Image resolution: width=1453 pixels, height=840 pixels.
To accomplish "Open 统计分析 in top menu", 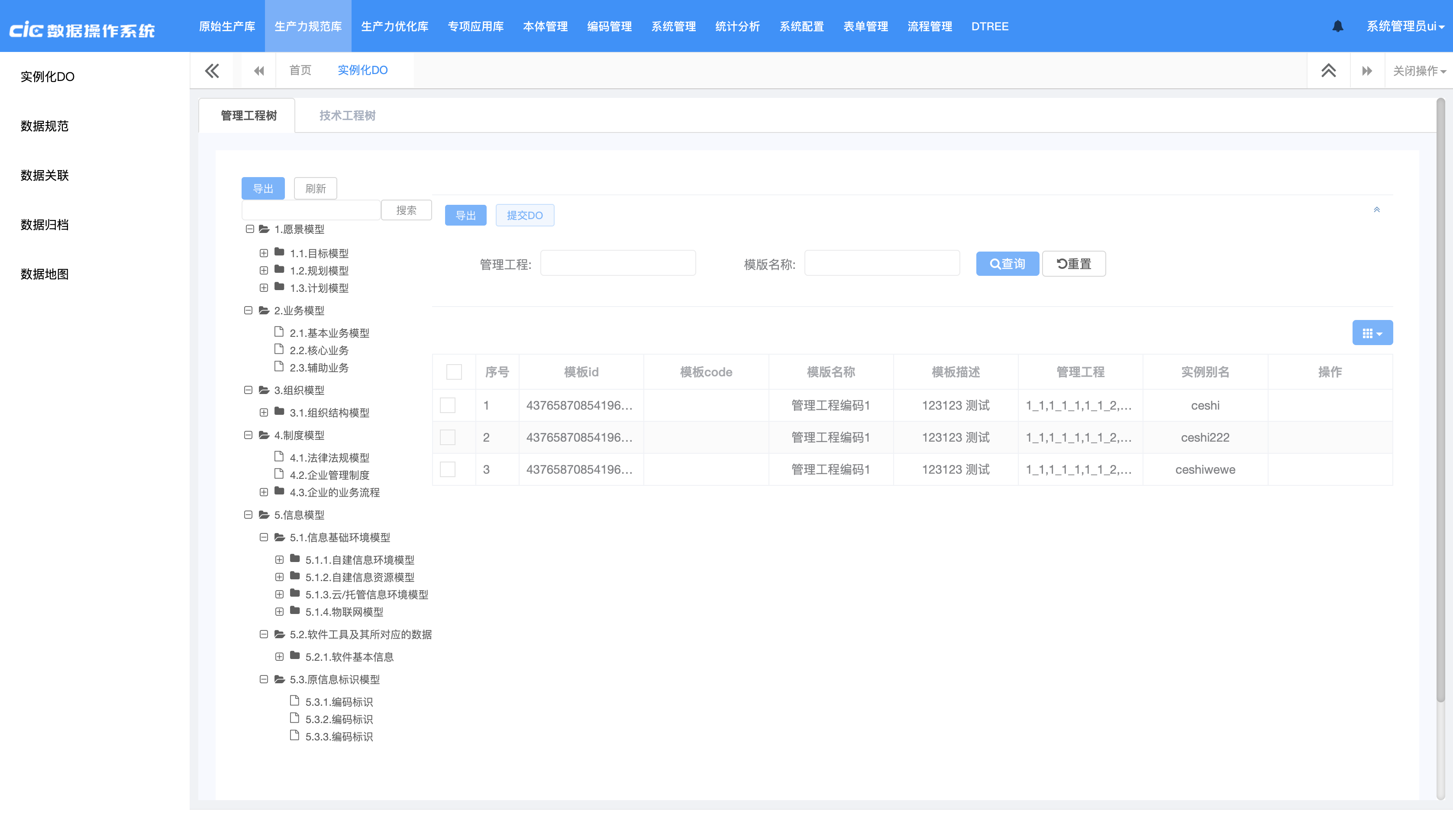I will pos(737,26).
